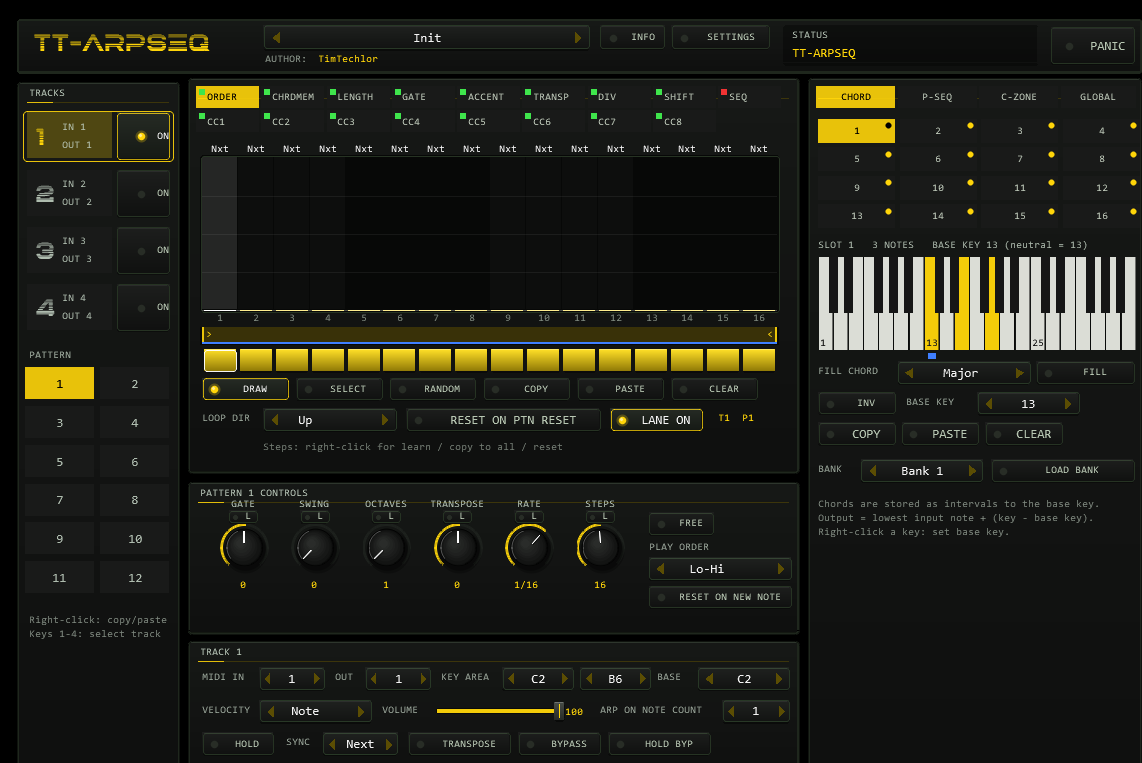1142x763 pixels.
Task: Hit the PANIC button
Action: pyautogui.click(x=1093, y=46)
